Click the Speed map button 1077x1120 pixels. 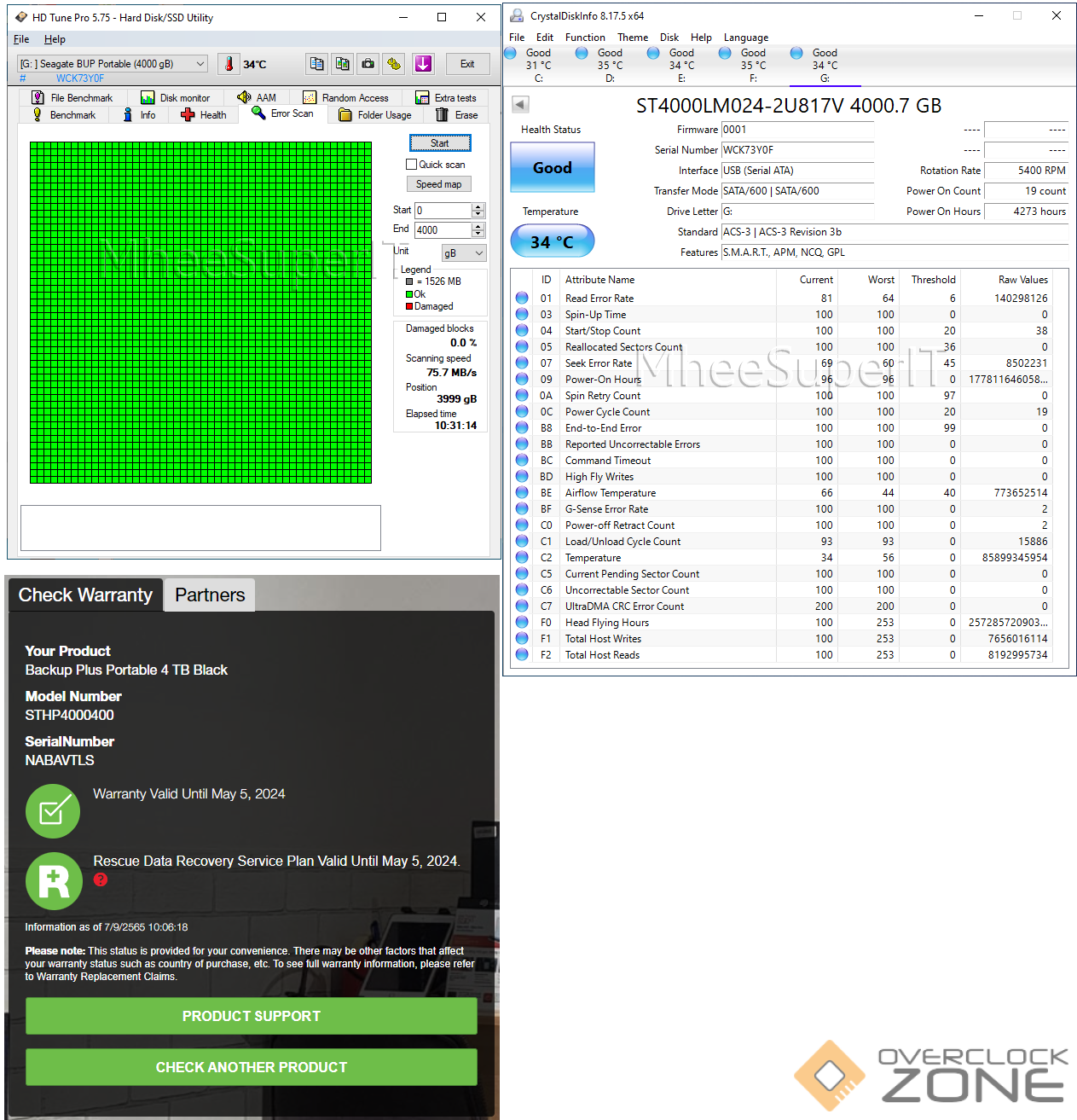point(439,184)
